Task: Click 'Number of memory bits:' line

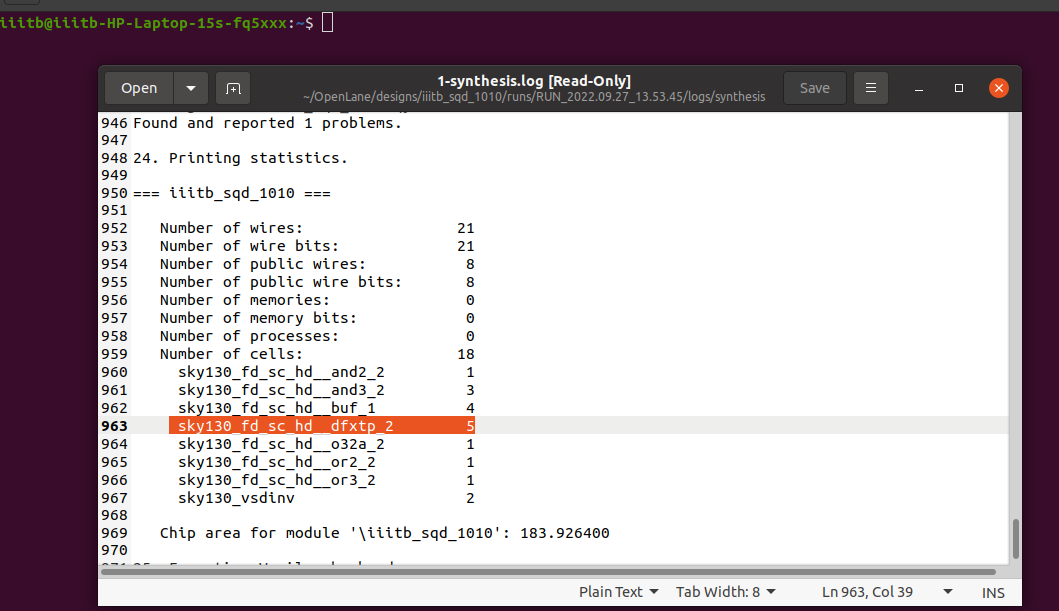Action: tap(317, 318)
